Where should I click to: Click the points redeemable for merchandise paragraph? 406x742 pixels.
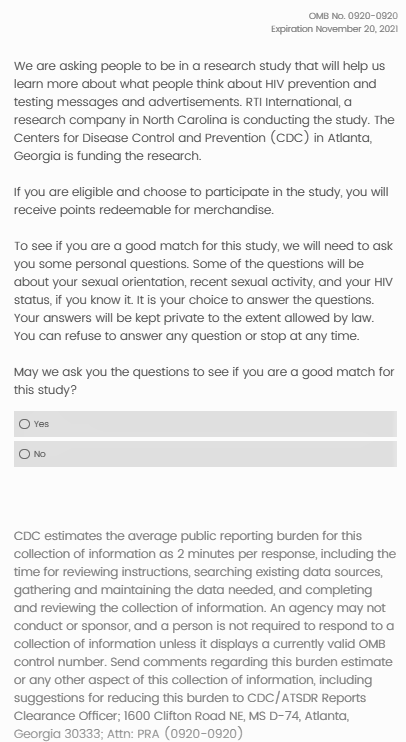[x=201, y=201]
